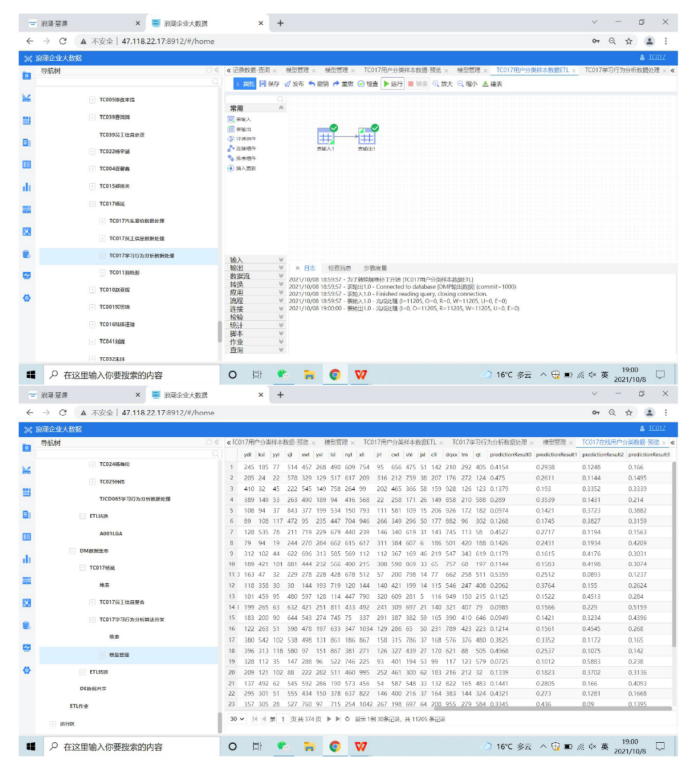This screenshot has height=764, width=693.
Task: Click the predictionResult1 column header
Action: (554, 454)
